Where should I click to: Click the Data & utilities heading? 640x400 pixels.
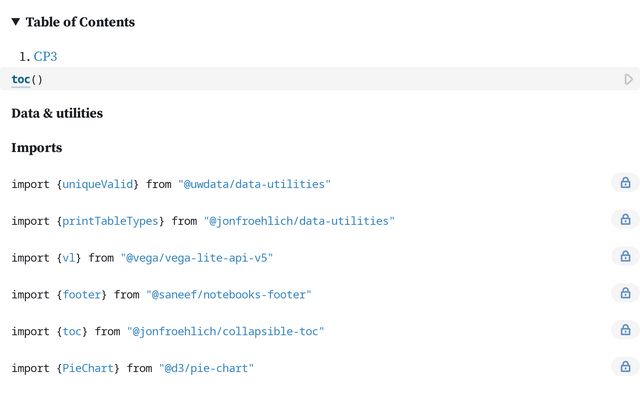pyautogui.click(x=57, y=113)
